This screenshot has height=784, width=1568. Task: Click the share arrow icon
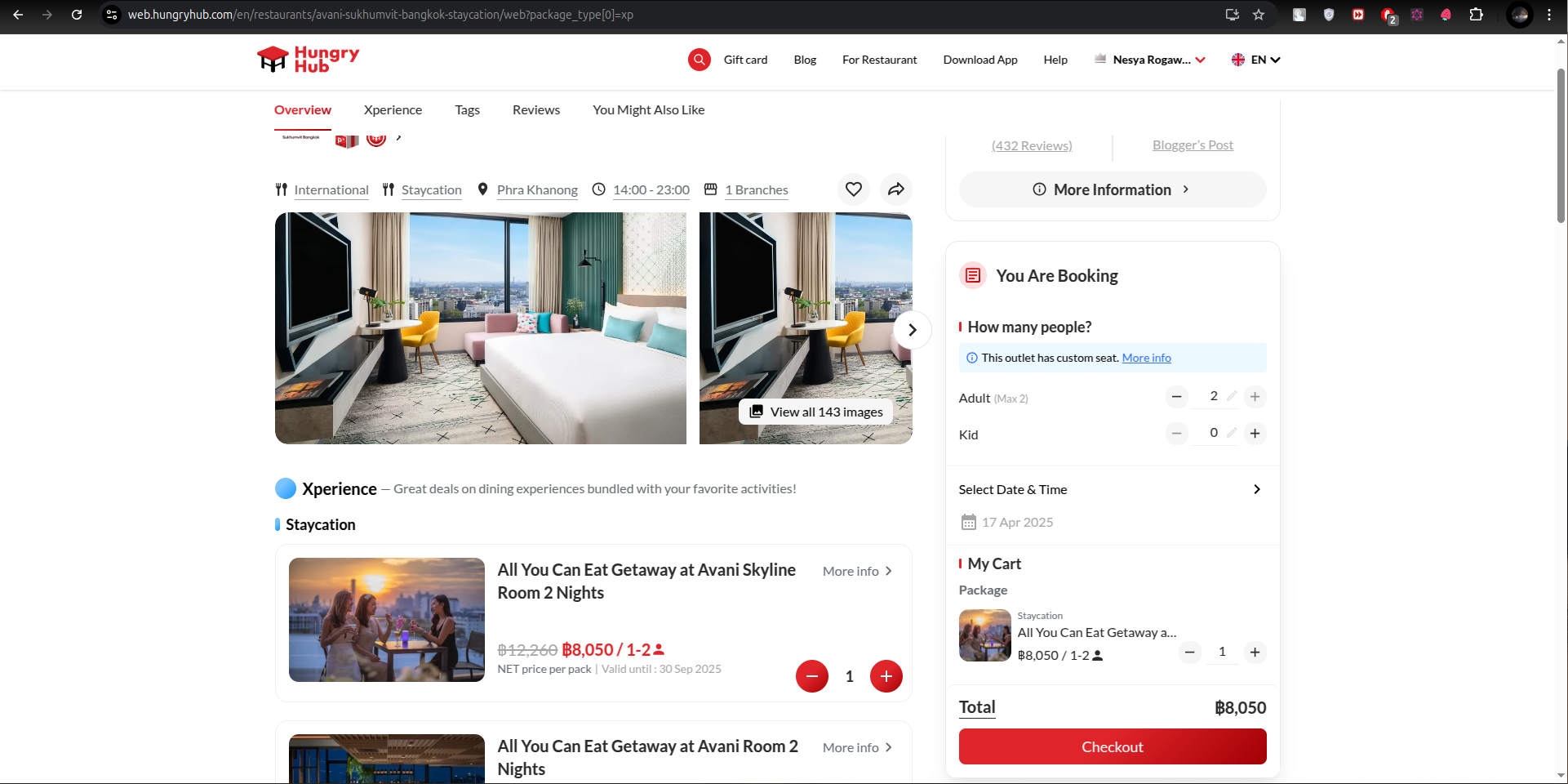point(895,189)
